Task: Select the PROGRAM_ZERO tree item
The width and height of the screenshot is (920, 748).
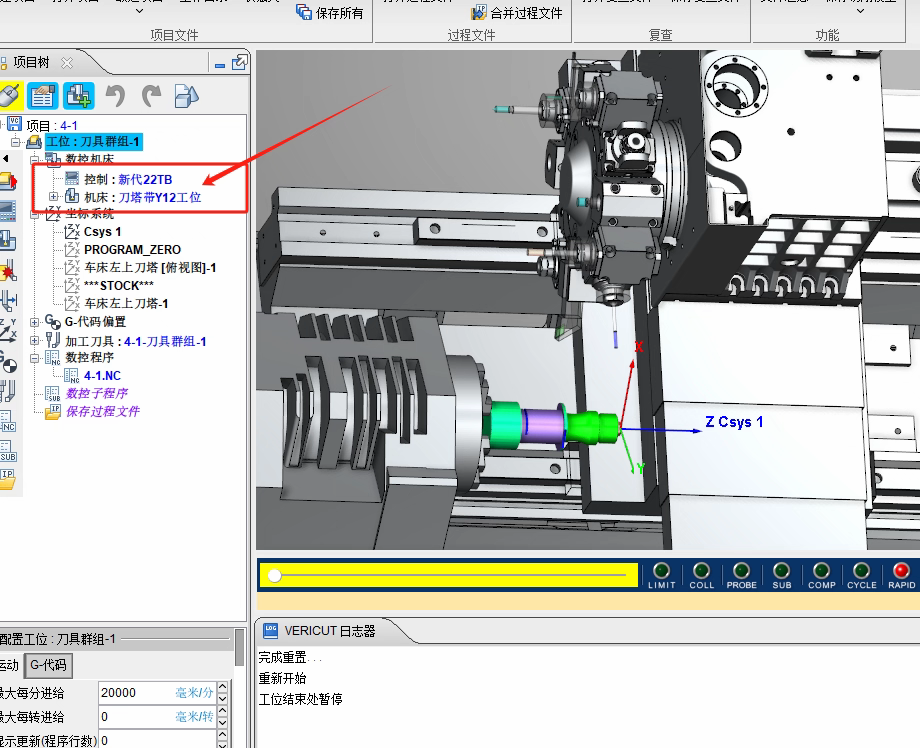Action: coord(132,250)
